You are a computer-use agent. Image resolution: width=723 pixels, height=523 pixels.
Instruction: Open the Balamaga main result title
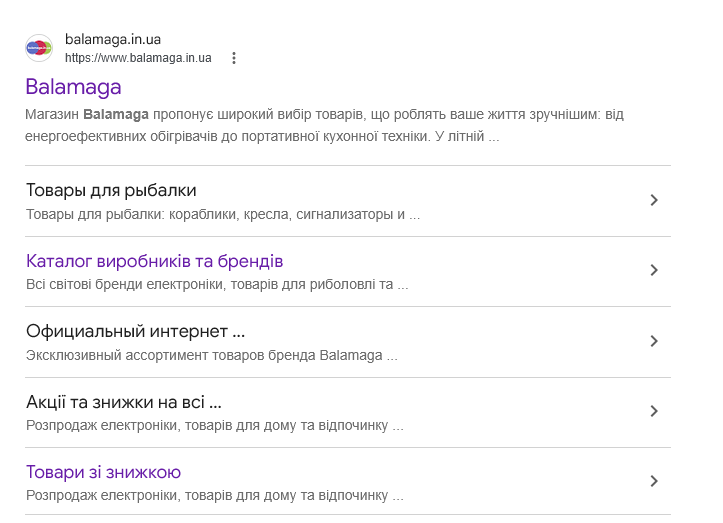(x=73, y=87)
